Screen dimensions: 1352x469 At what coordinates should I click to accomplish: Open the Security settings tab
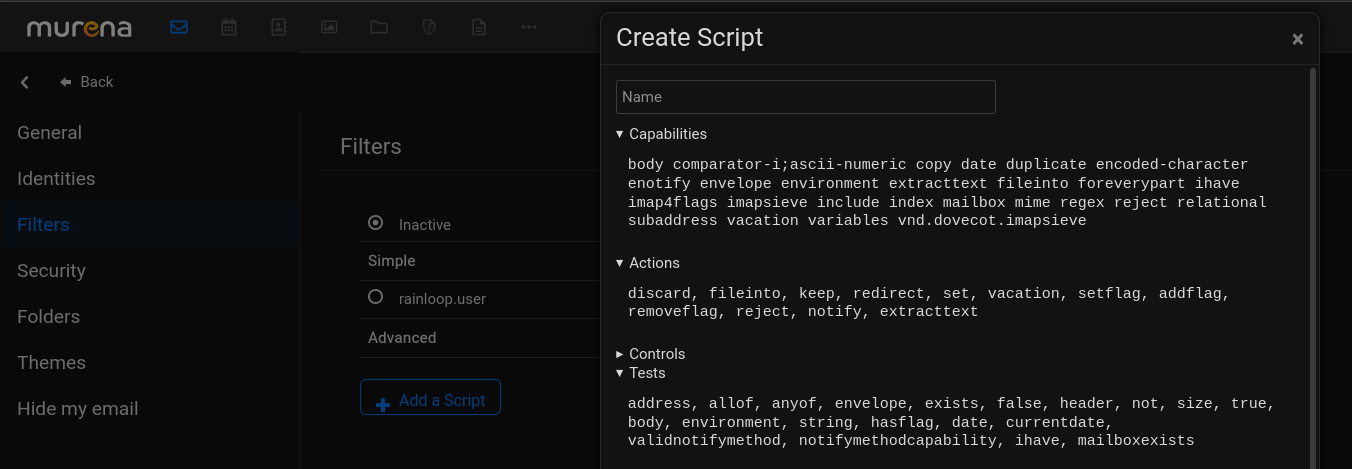coord(150,271)
